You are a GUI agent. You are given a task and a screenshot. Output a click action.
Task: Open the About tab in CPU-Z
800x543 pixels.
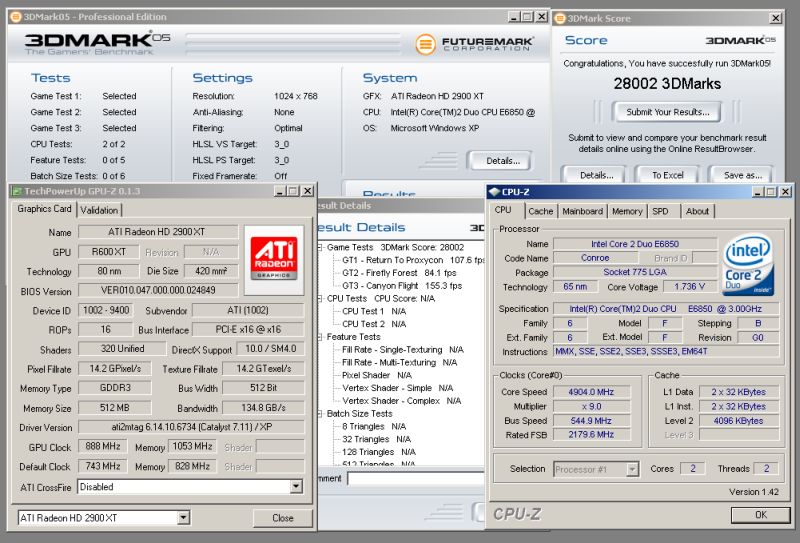(697, 211)
